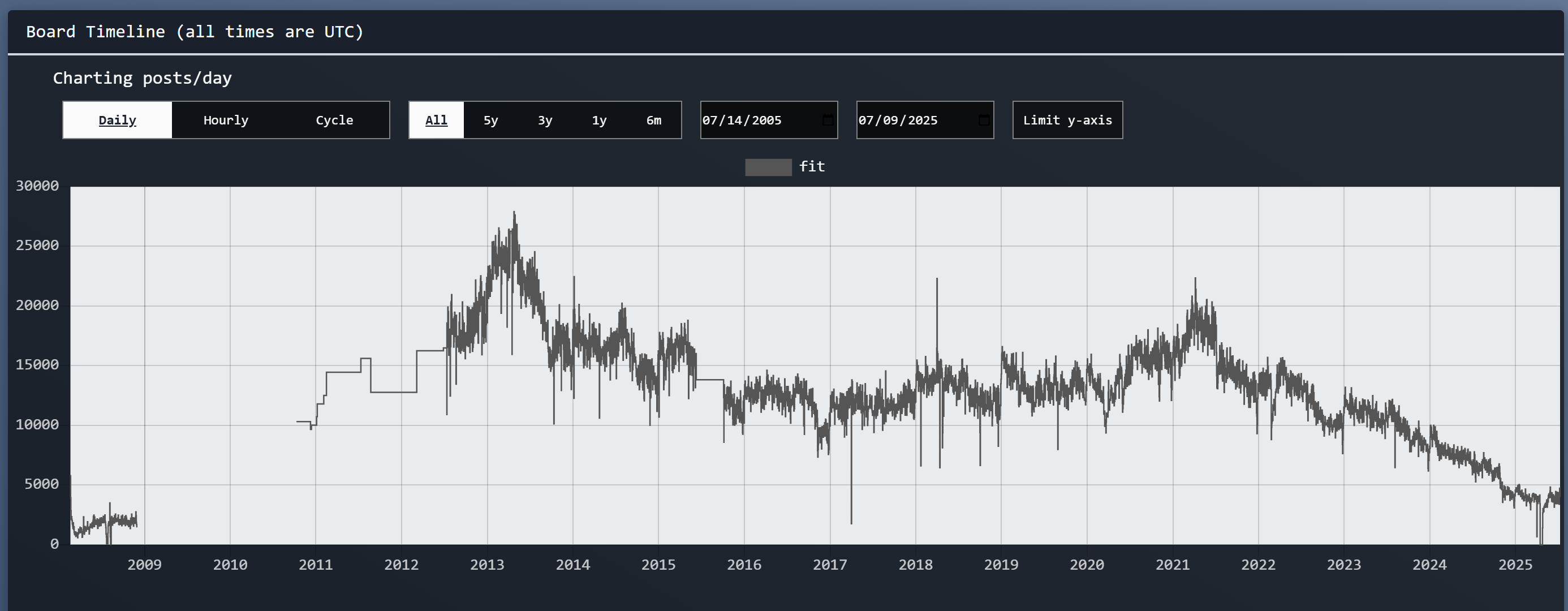The image size is (1568, 611).
Task: Edit the end date 07/09/2025 field
Action: tap(925, 120)
